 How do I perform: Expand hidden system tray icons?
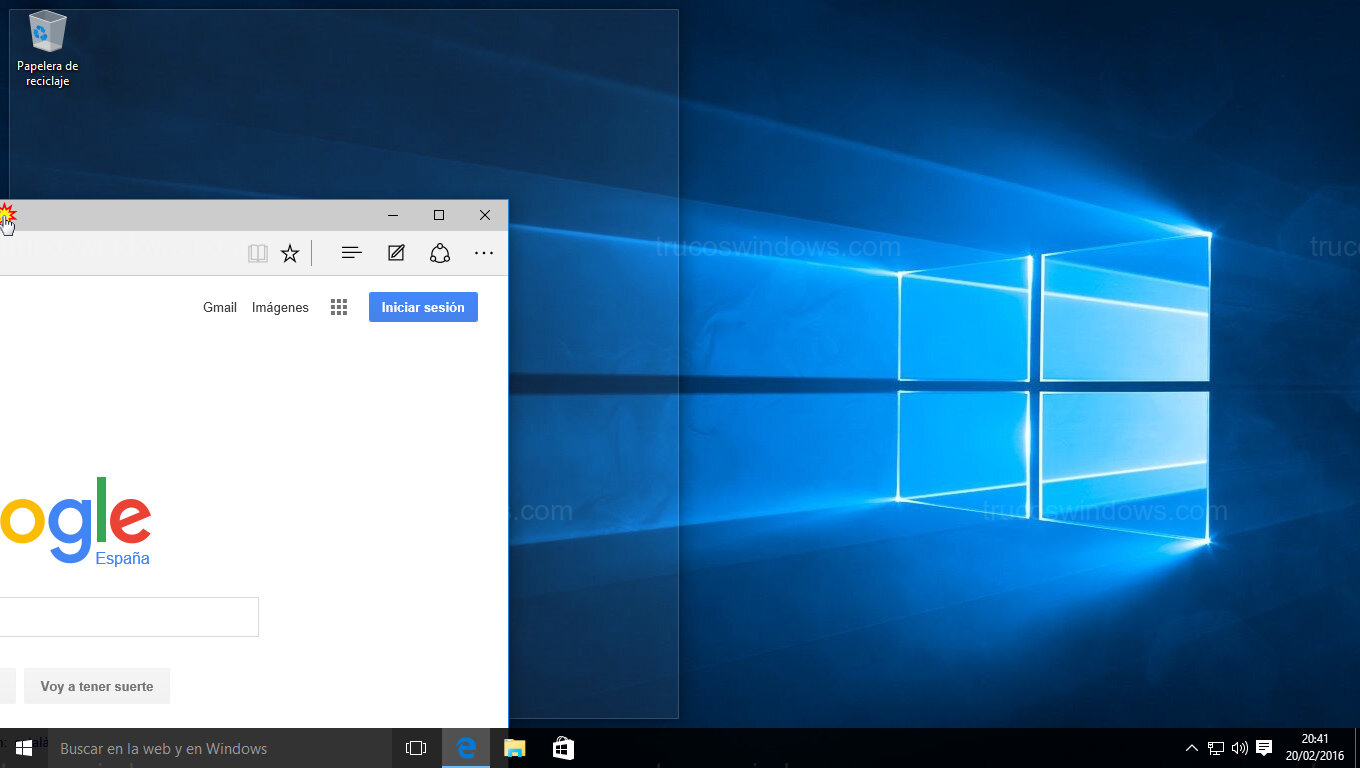(1191, 748)
